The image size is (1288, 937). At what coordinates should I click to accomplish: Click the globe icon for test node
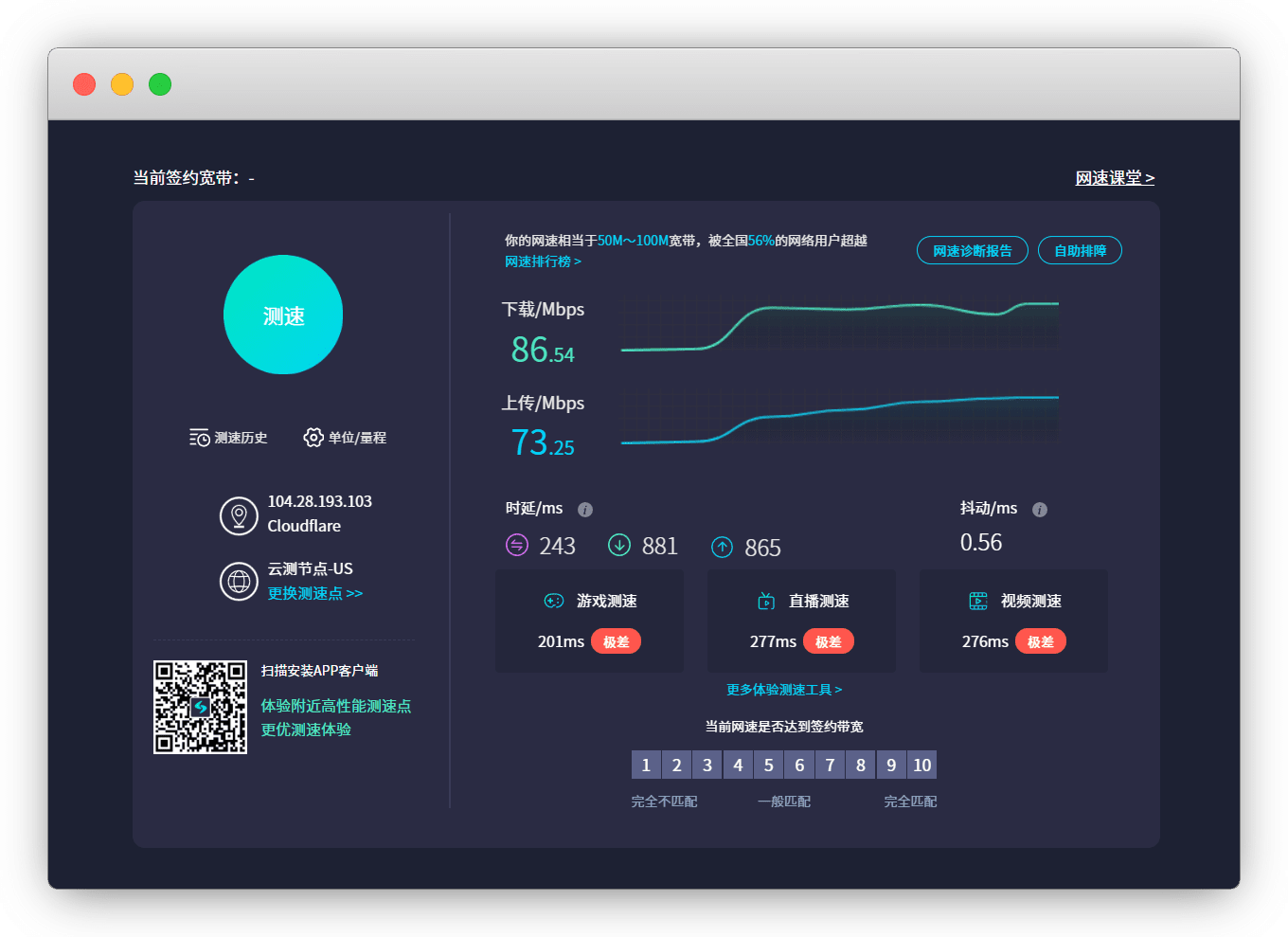click(239, 581)
